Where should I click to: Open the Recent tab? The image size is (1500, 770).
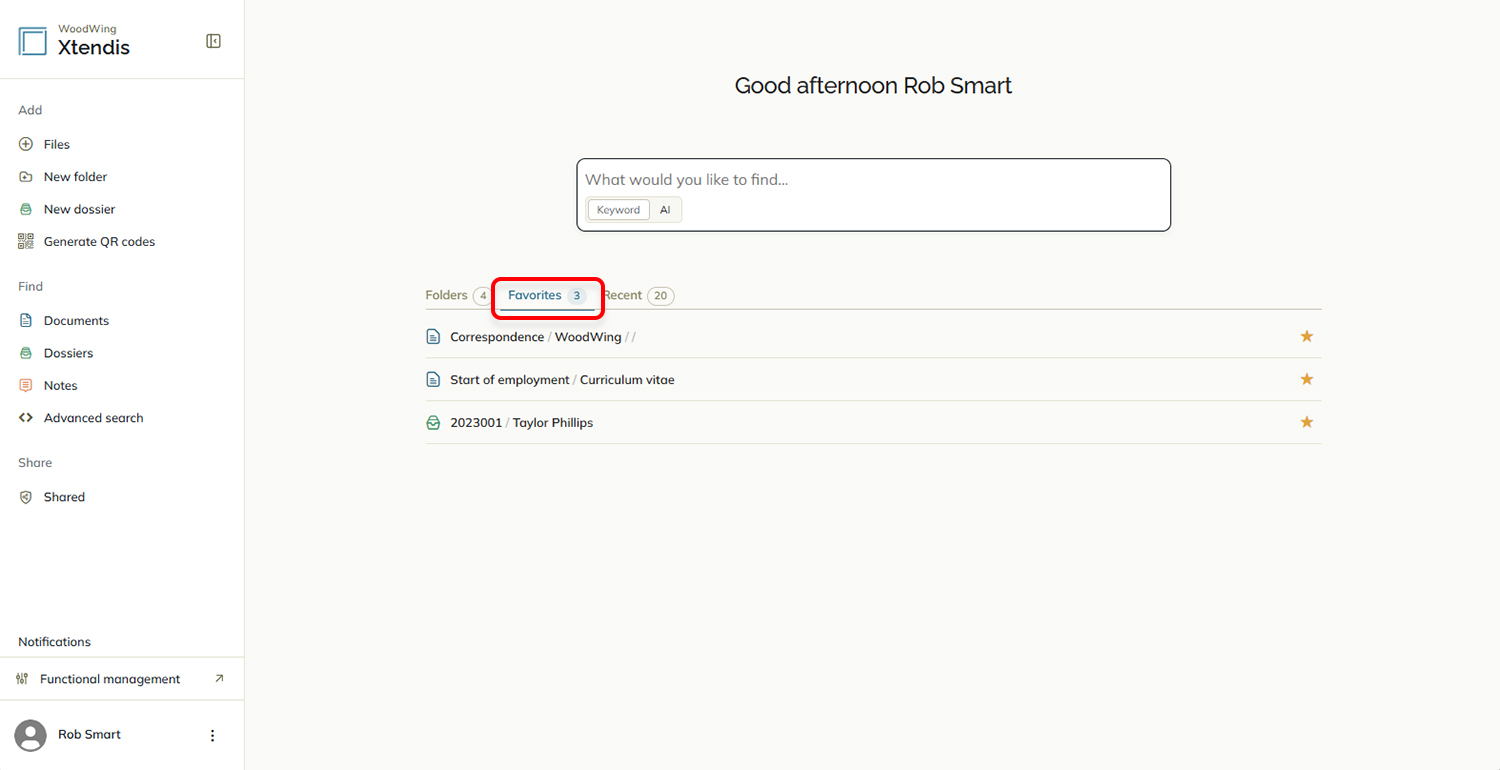(638, 295)
